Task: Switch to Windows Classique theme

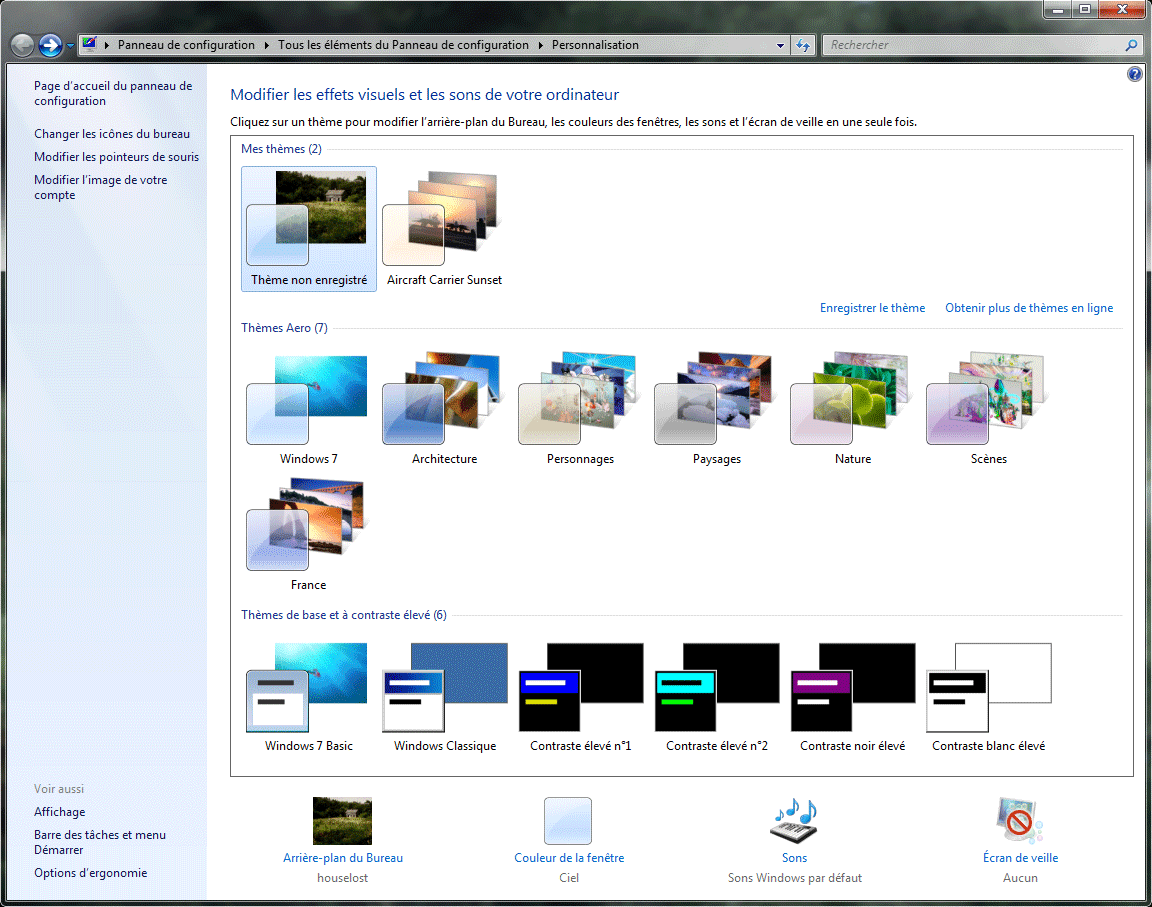Action: (x=444, y=696)
